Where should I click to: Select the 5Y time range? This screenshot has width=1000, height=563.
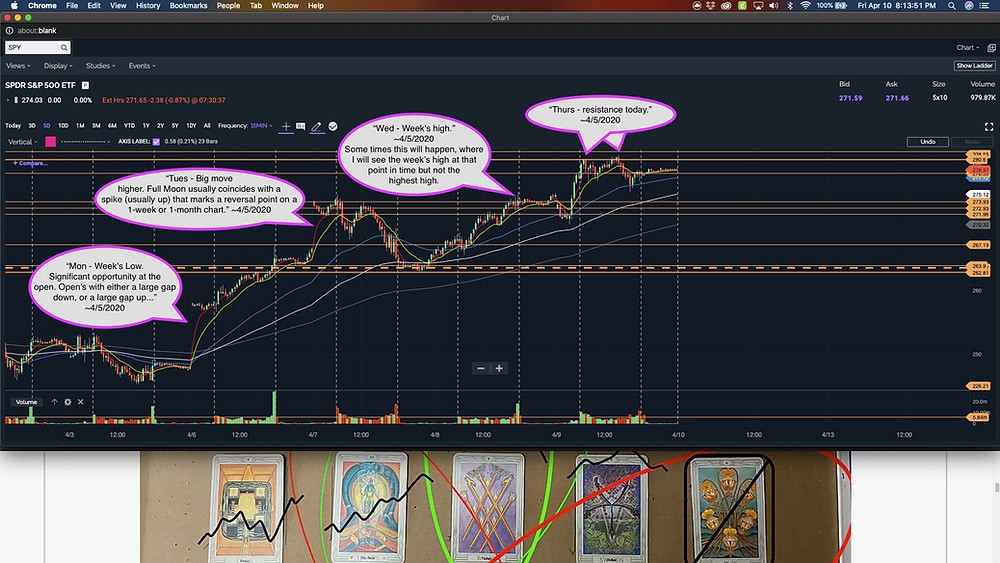(175, 126)
